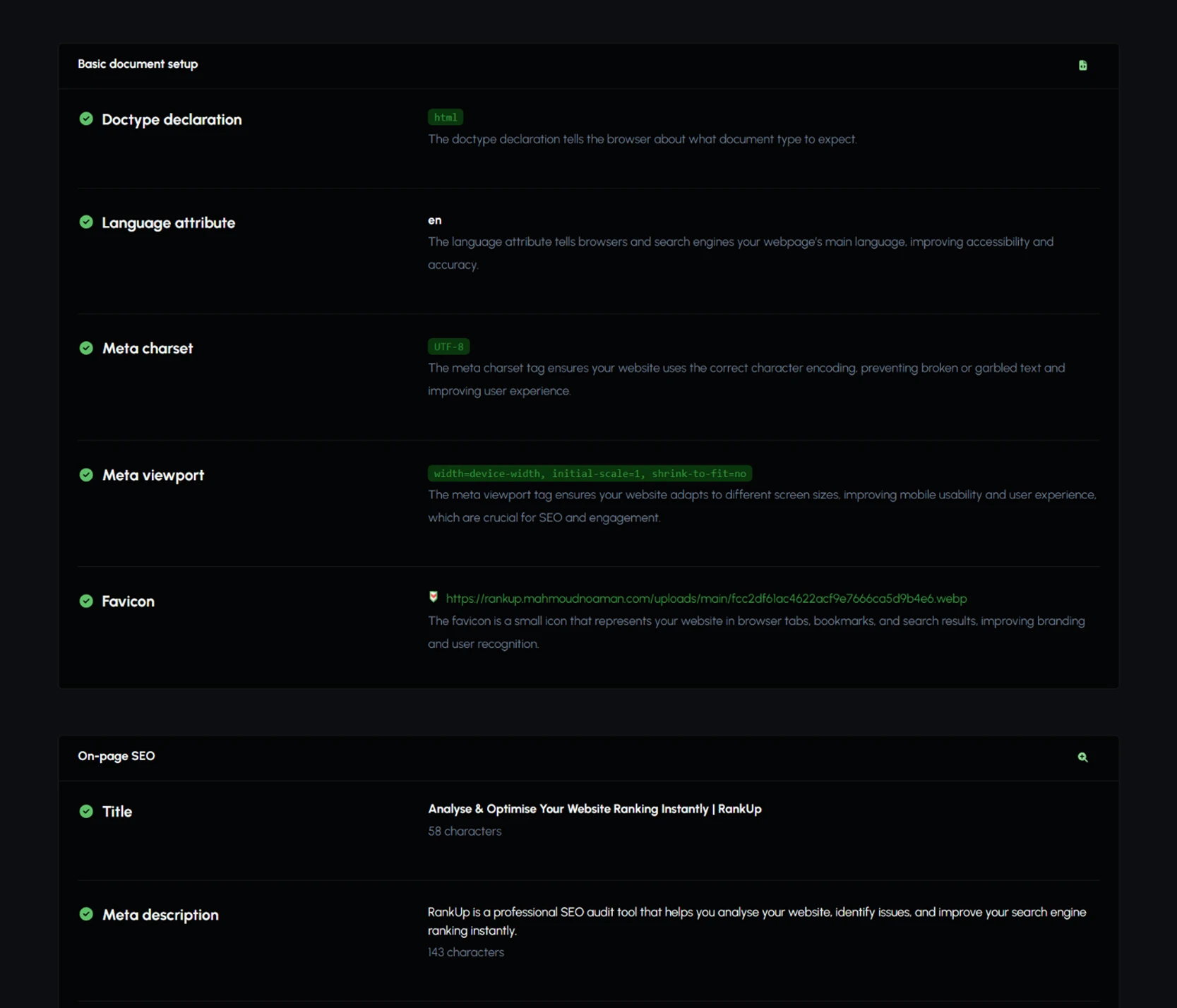Screen dimensions: 1177x1008
Task: Open the favicon webp URL link
Action: click(706, 599)
